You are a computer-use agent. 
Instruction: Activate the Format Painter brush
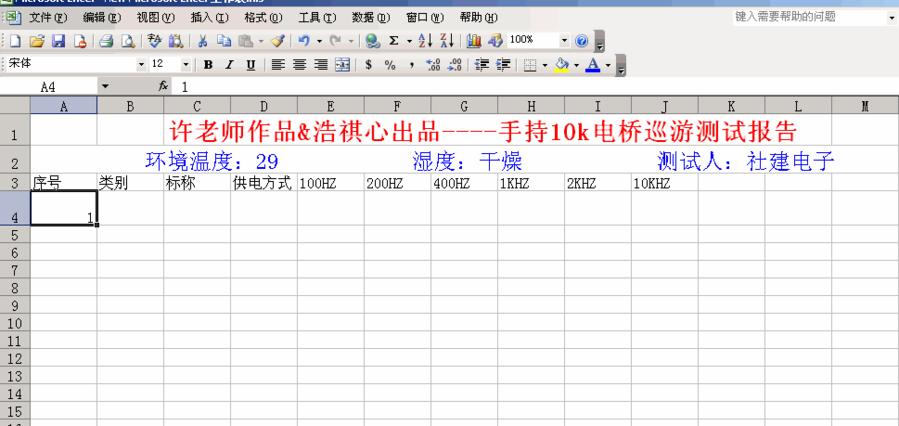click(278, 41)
